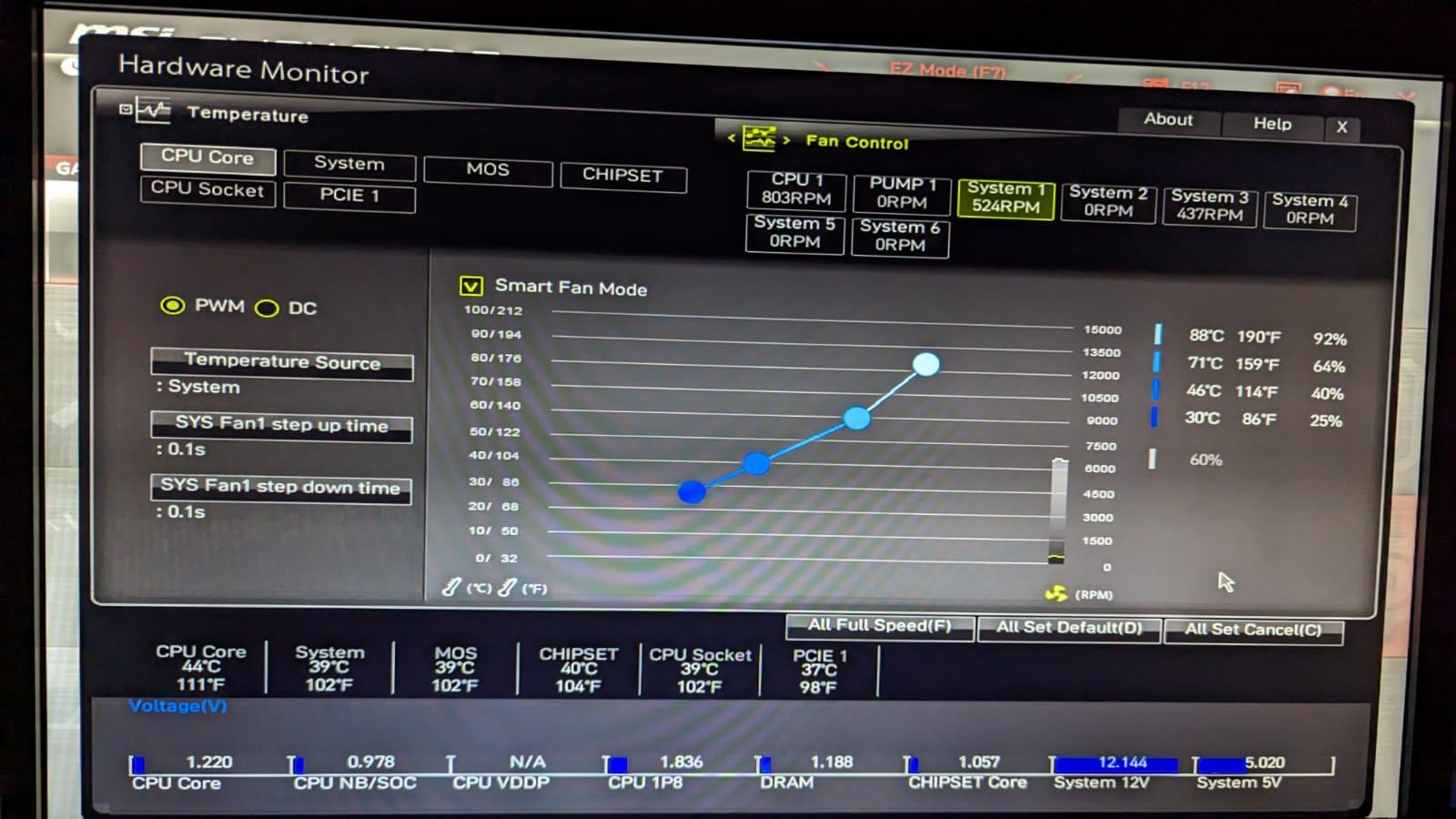The width and height of the screenshot is (1456, 819).
Task: Click the MOS 39°C temperature readout
Action: pos(455,669)
